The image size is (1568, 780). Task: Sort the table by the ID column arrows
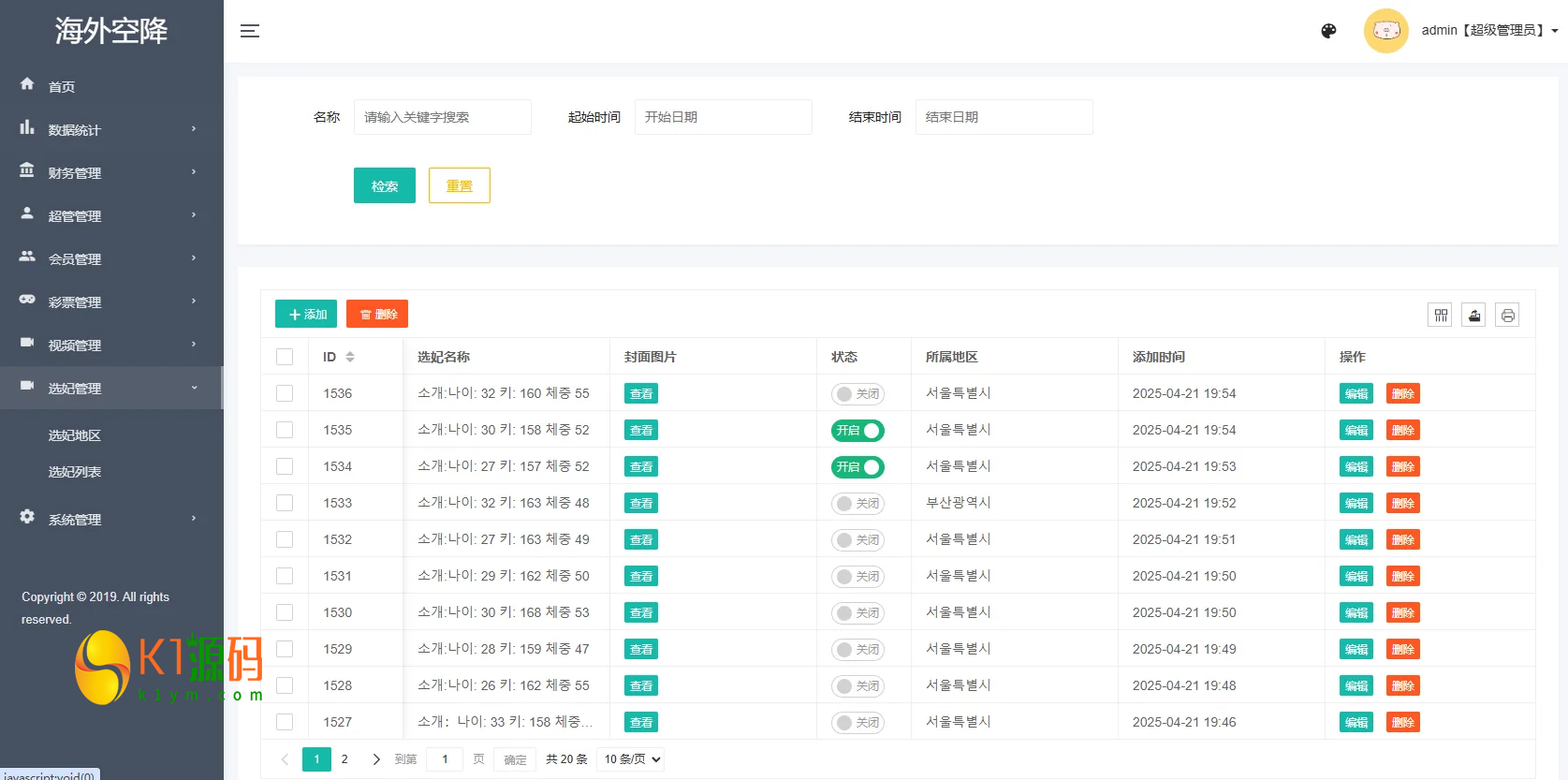click(x=350, y=357)
